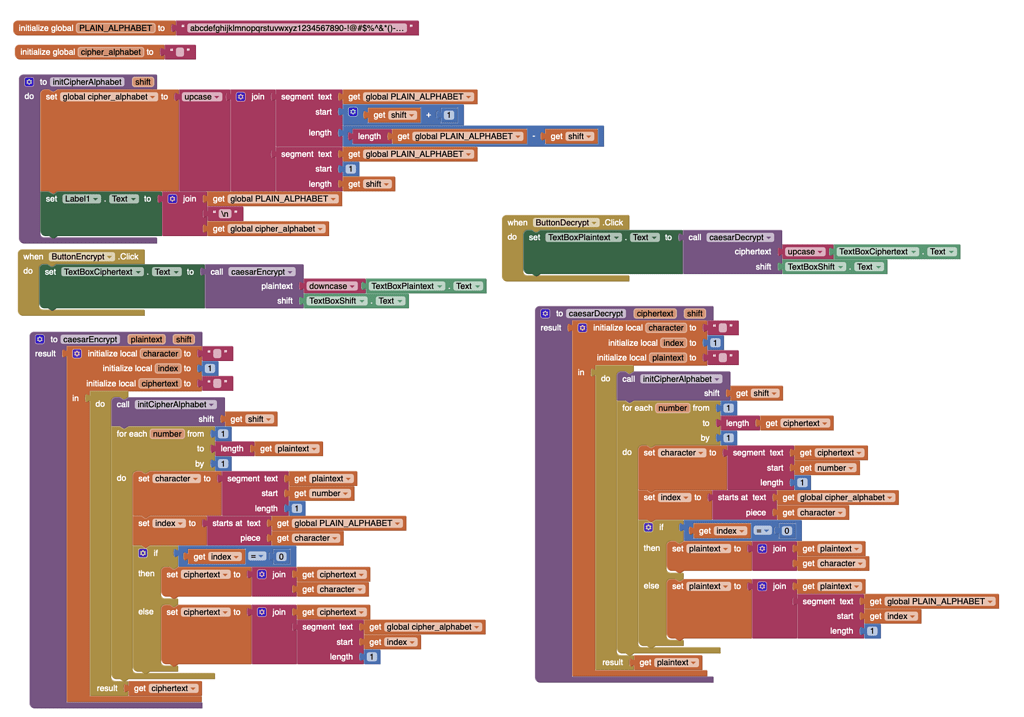This screenshot has width=1024, height=717.
Task: Open the if-block gear inside caesarEncrypt
Action: 143,553
